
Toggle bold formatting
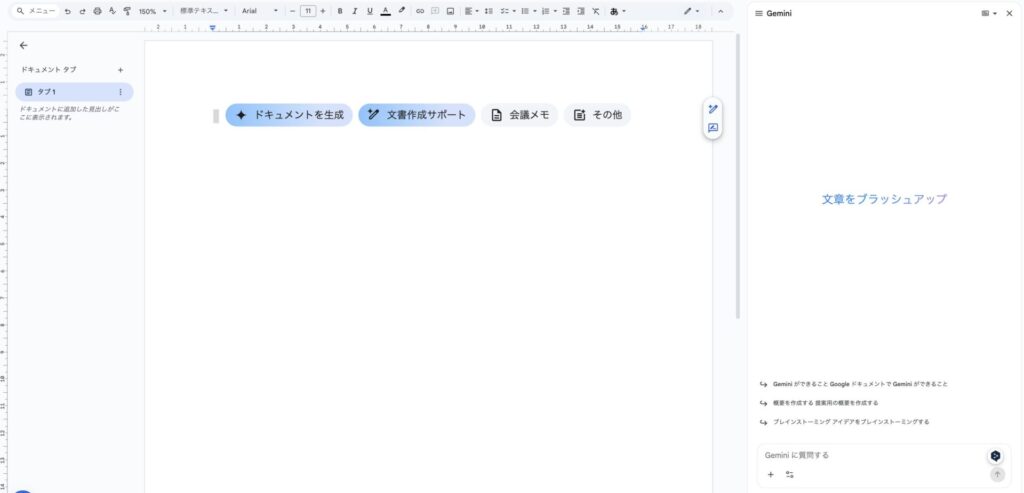click(x=340, y=11)
